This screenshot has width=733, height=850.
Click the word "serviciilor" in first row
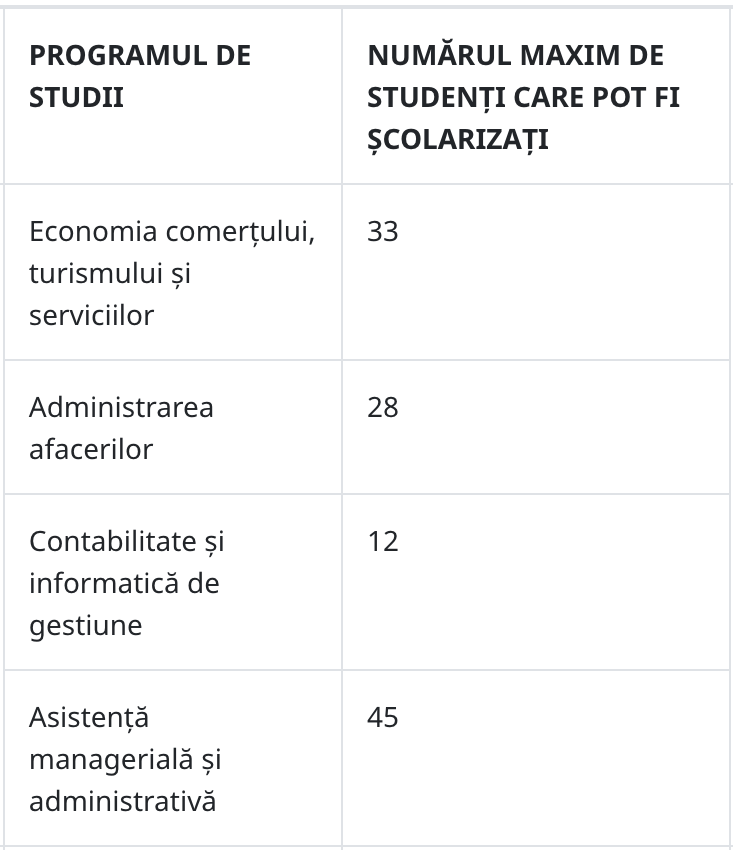92,315
